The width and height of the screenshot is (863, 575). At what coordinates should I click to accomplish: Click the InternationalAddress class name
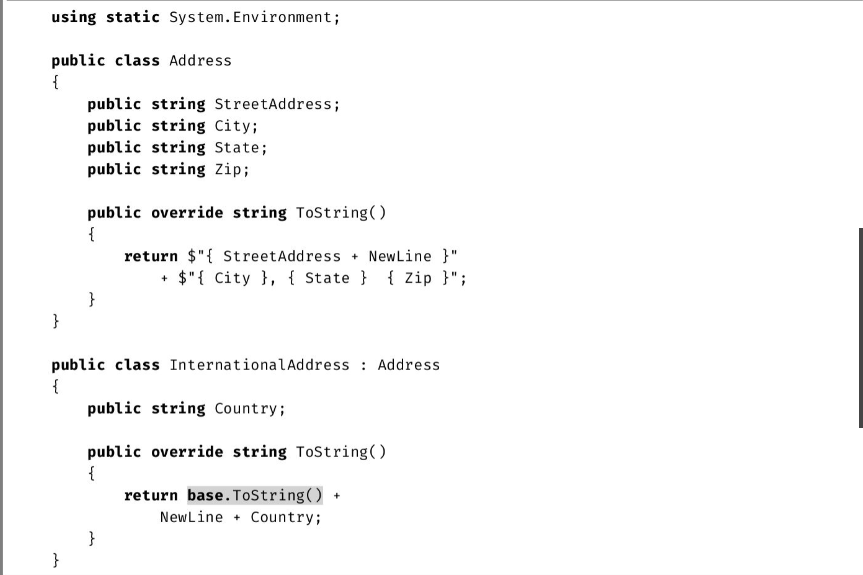[259, 365]
